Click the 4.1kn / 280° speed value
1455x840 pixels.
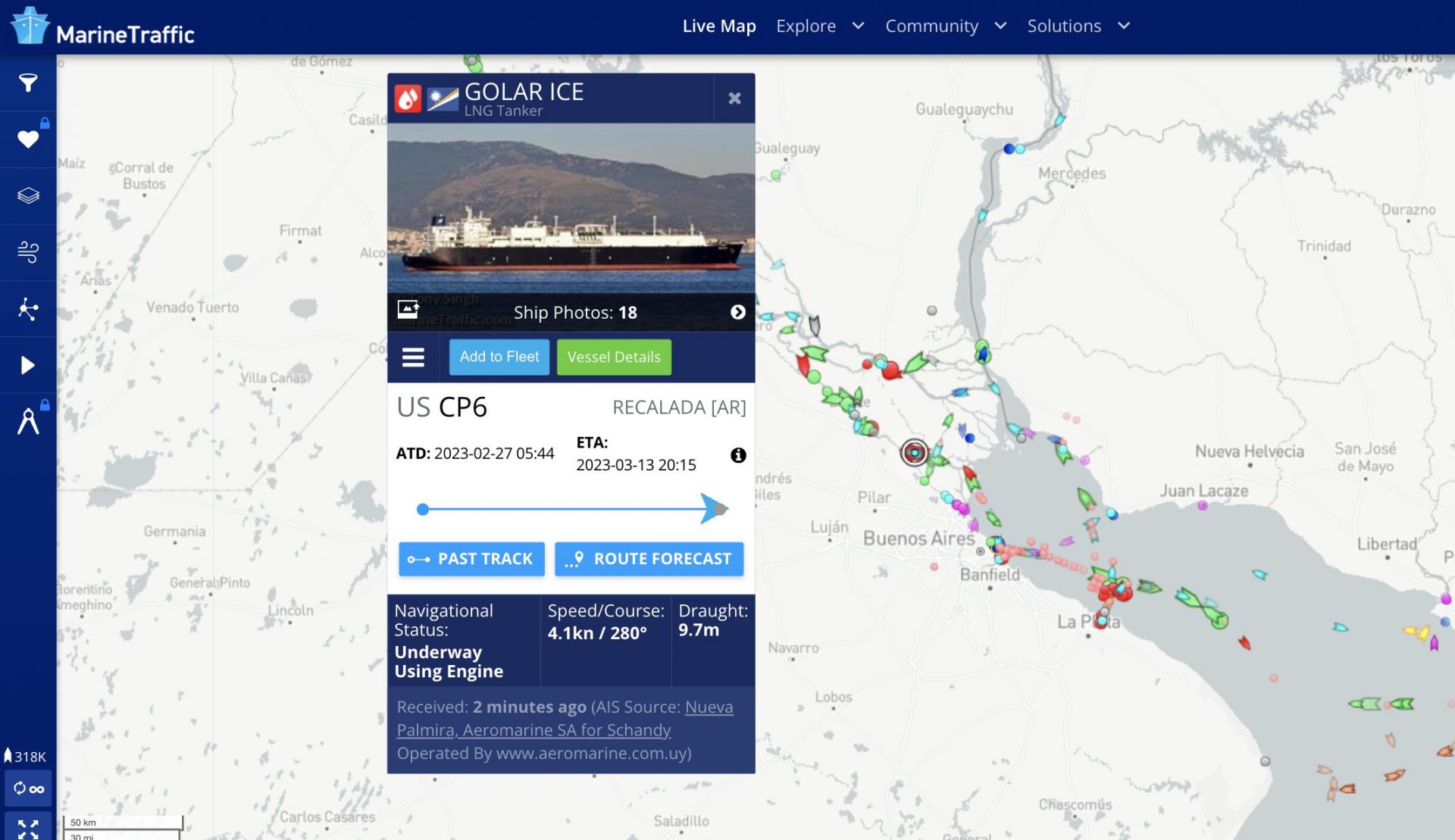[x=597, y=633]
